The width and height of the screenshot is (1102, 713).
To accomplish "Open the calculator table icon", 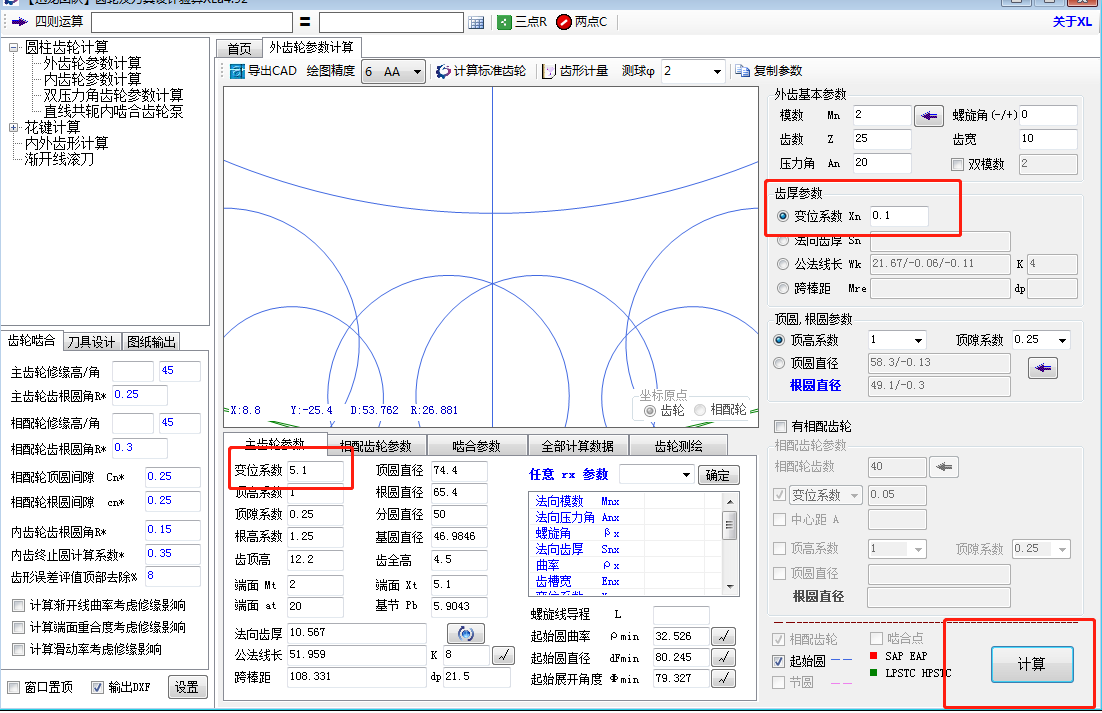I will coord(476,22).
